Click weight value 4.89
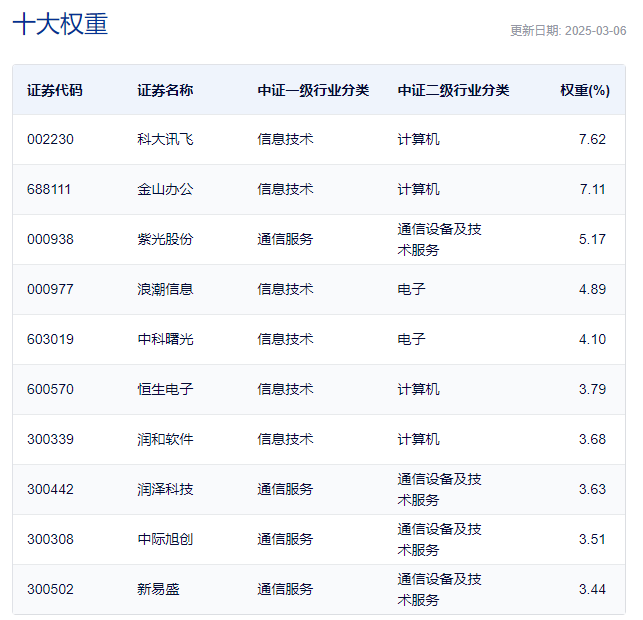643x620 pixels. [592, 289]
